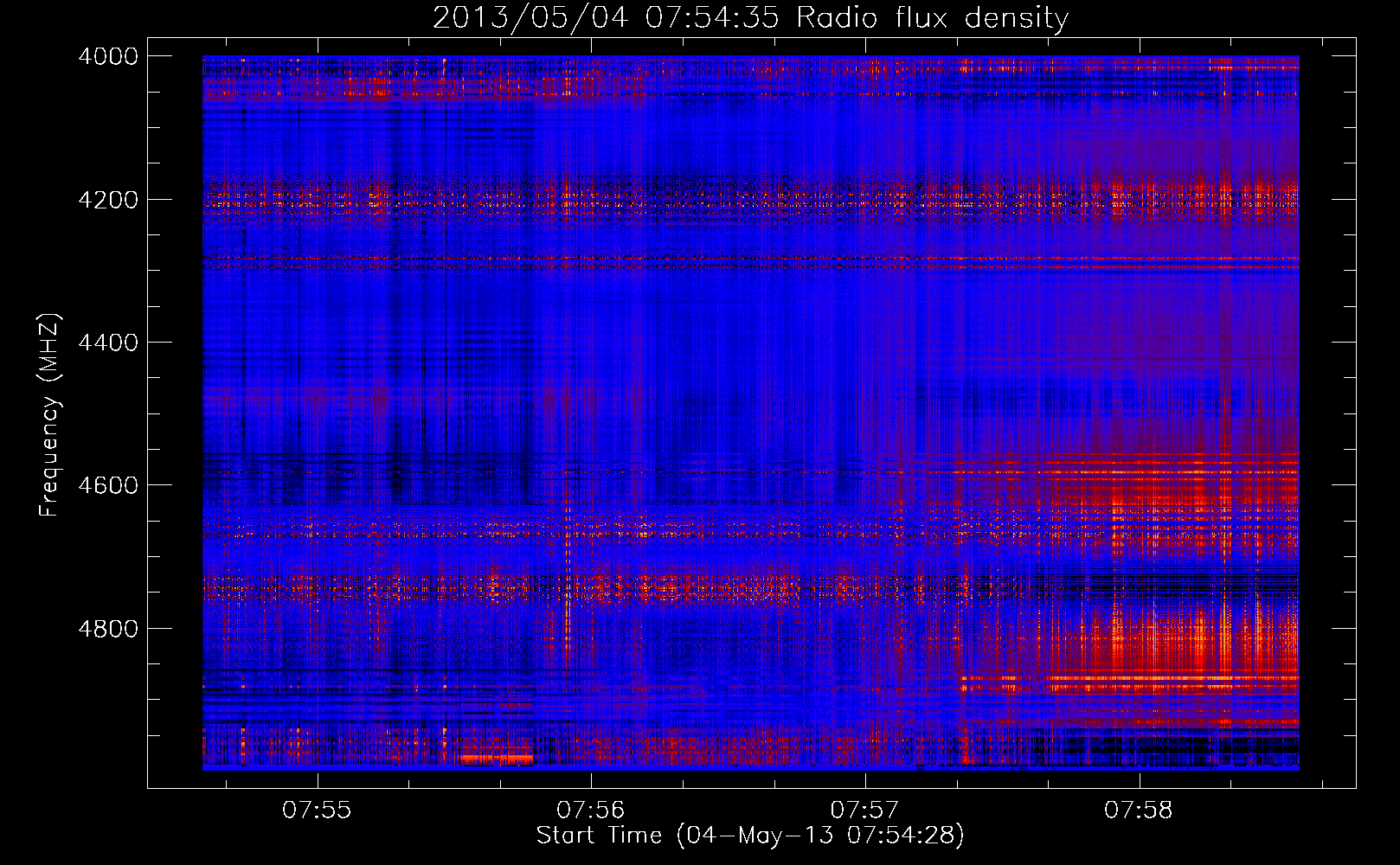The width and height of the screenshot is (1400, 865).
Task: Click the 4200 frequency tick label
Action: pos(108,200)
